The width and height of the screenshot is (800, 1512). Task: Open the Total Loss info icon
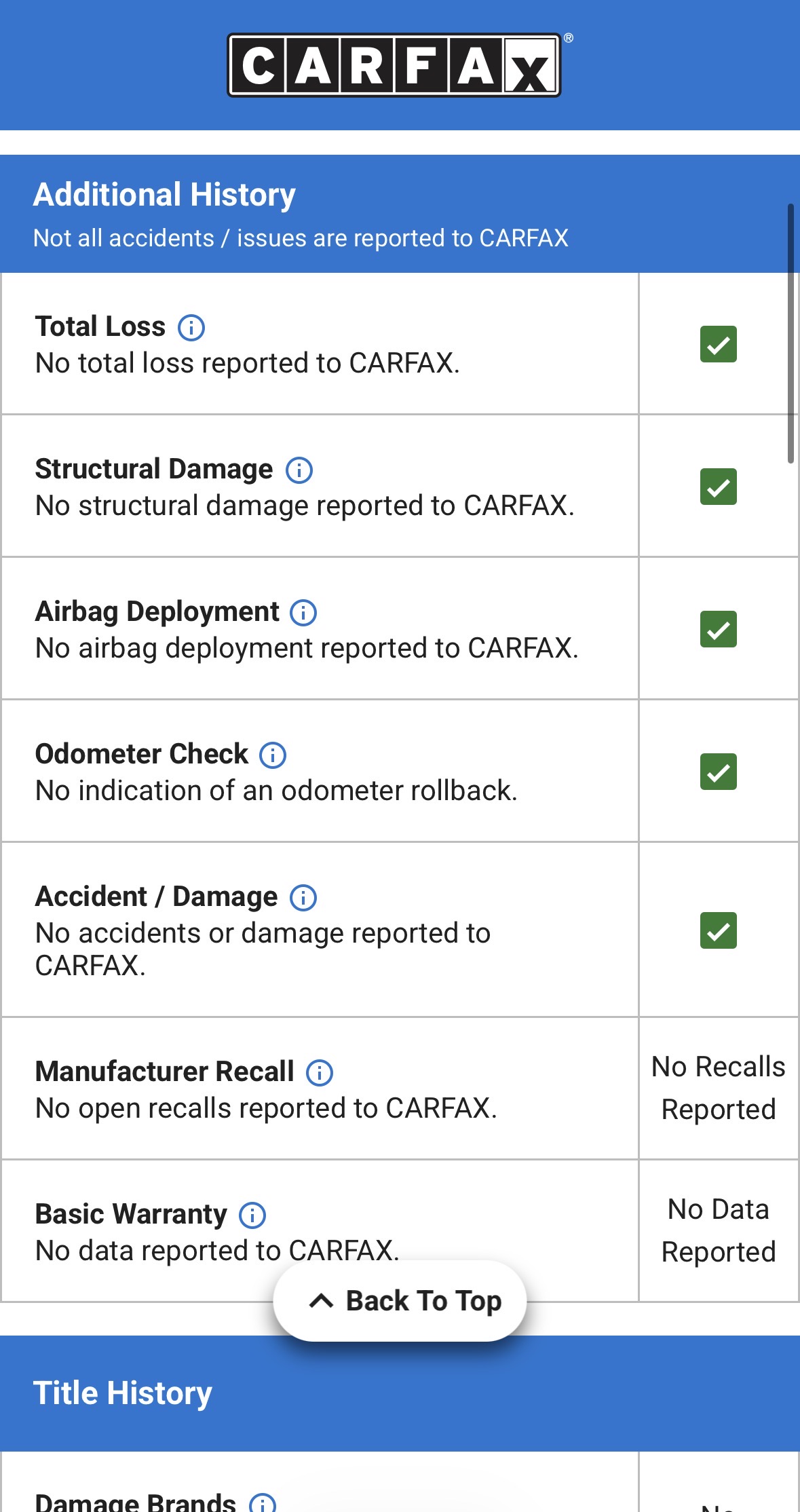pyautogui.click(x=191, y=328)
